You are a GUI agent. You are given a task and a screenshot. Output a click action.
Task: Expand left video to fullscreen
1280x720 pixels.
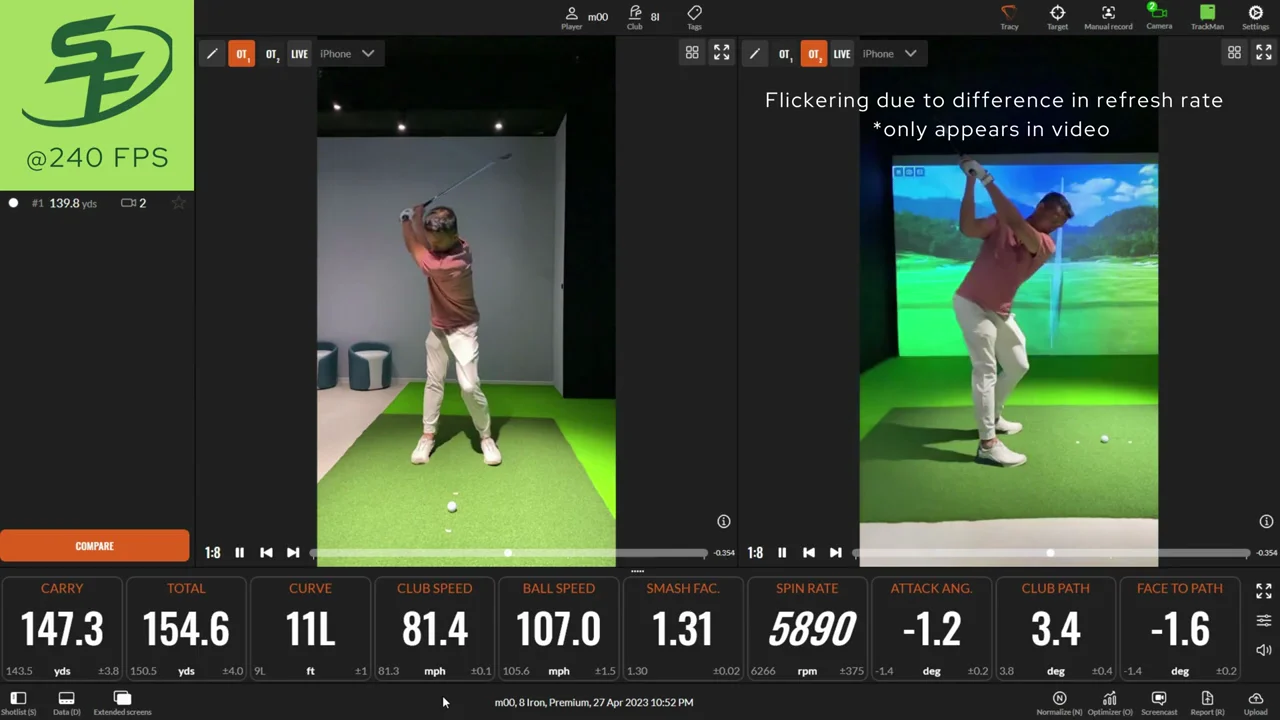coord(721,53)
